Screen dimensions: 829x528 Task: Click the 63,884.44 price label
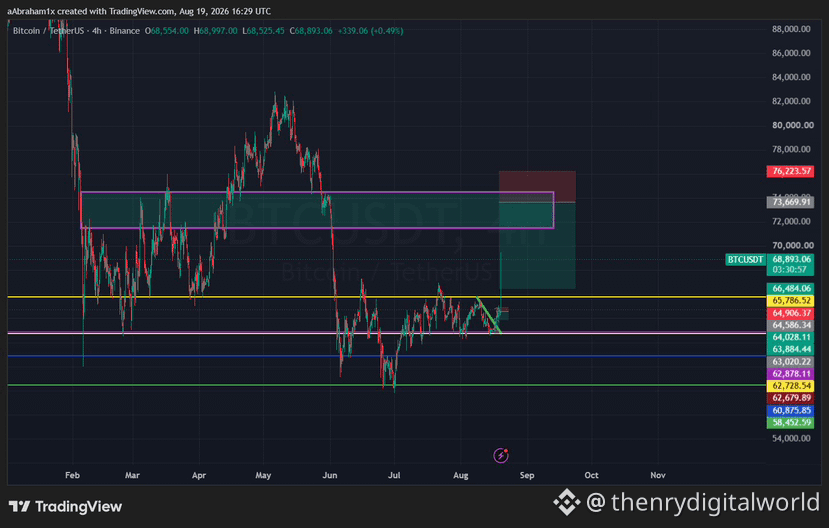790,349
